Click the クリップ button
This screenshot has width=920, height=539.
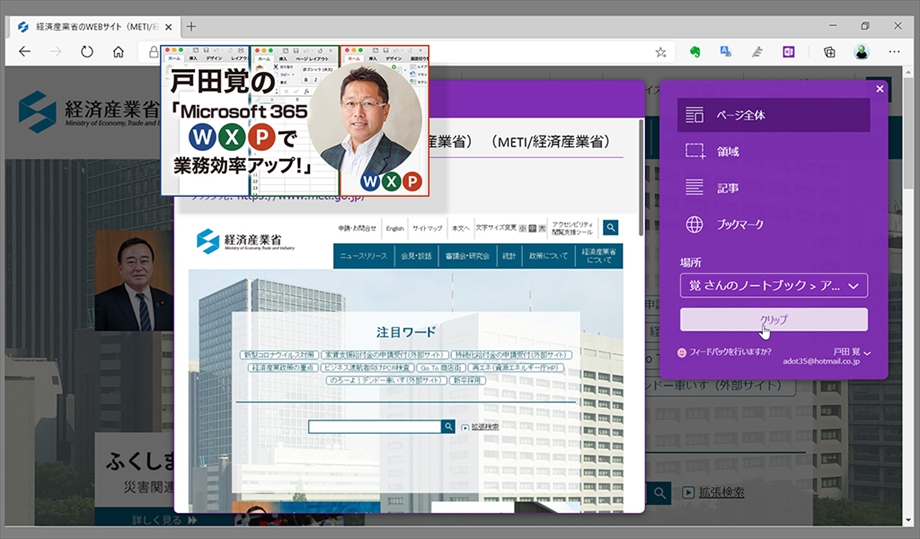(x=774, y=320)
